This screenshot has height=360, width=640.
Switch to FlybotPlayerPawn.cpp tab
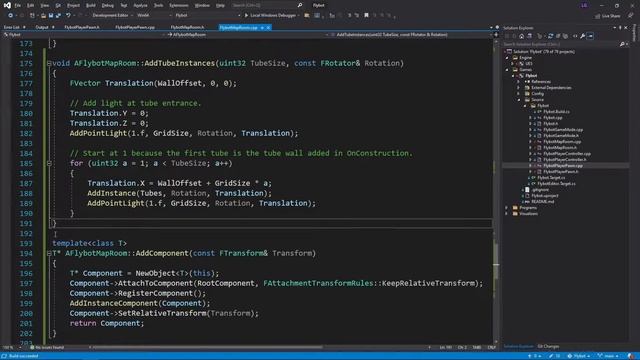click(x=135, y=27)
